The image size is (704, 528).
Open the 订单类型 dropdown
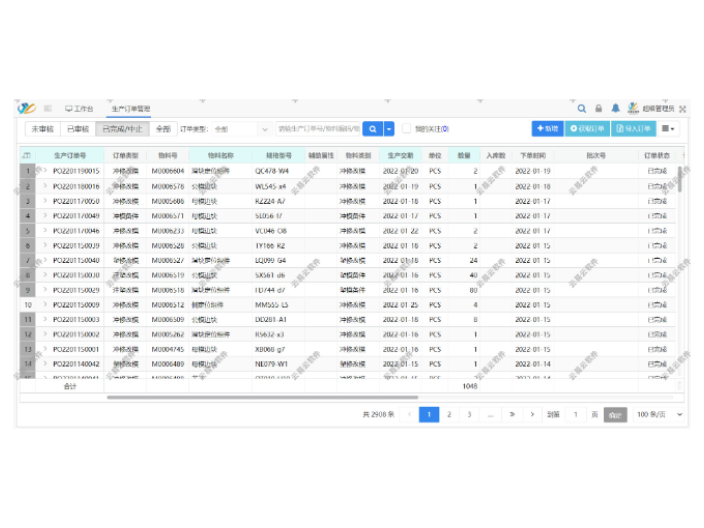pyautogui.click(x=241, y=129)
